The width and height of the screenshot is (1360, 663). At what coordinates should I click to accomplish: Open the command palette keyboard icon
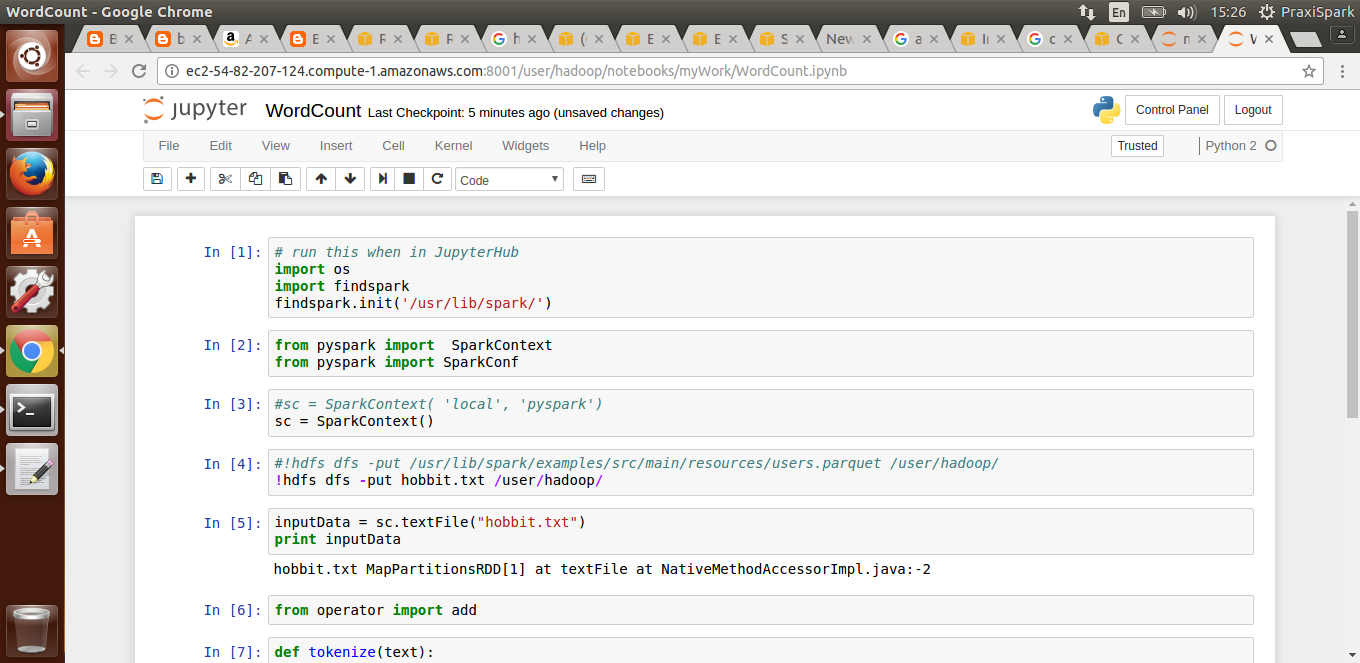[588, 179]
